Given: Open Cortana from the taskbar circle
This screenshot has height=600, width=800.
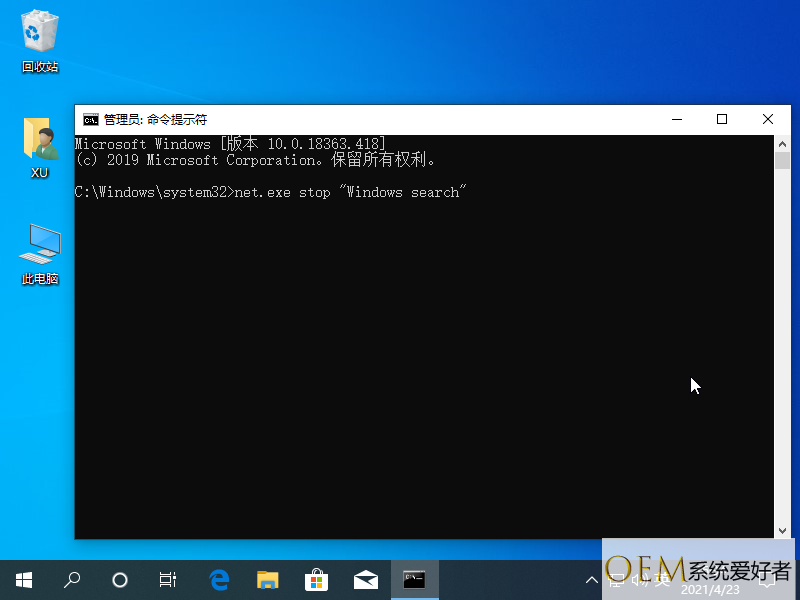Looking at the screenshot, I should (120, 579).
